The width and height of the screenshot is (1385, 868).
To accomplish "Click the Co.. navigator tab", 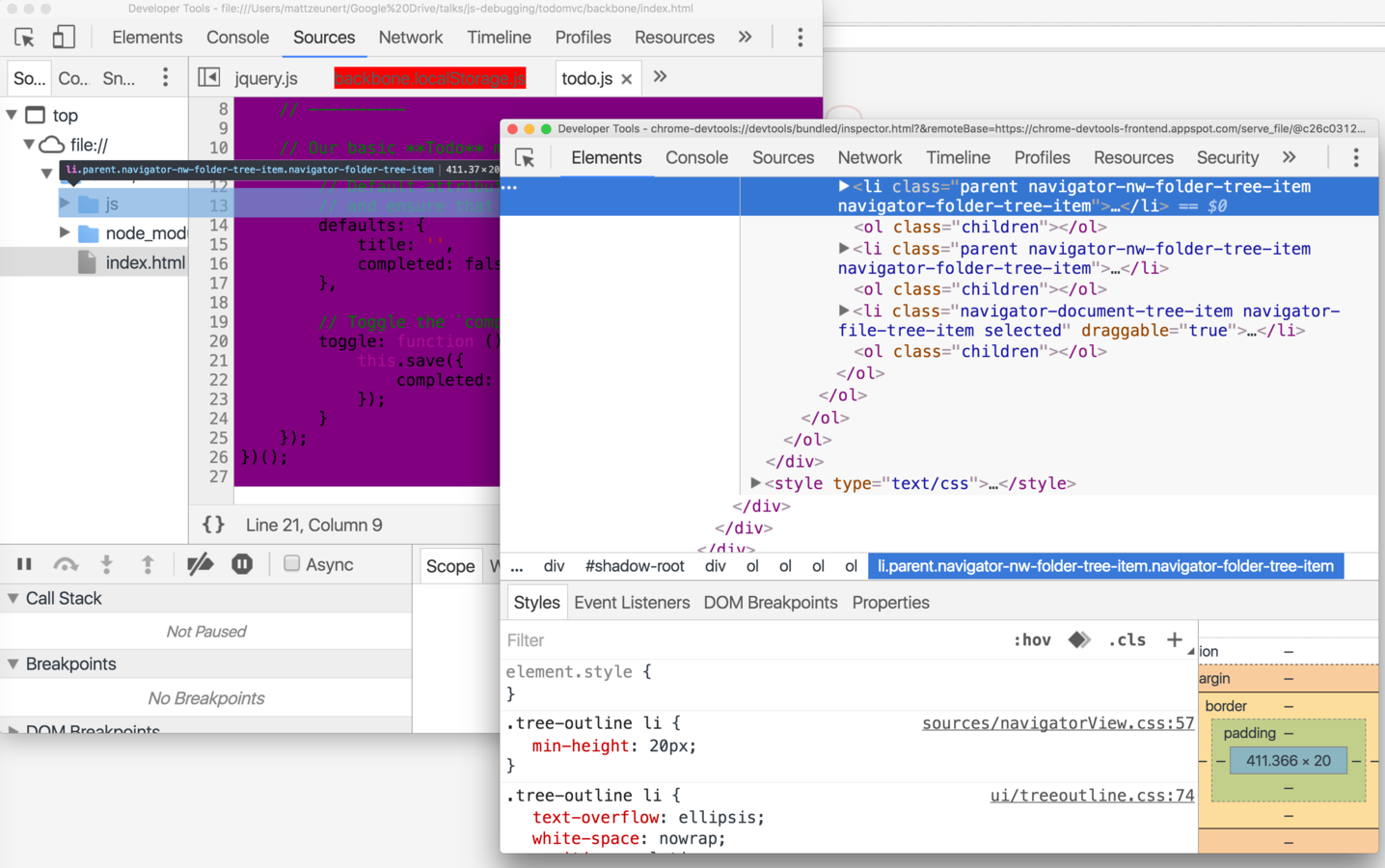I will pyautogui.click(x=73, y=78).
